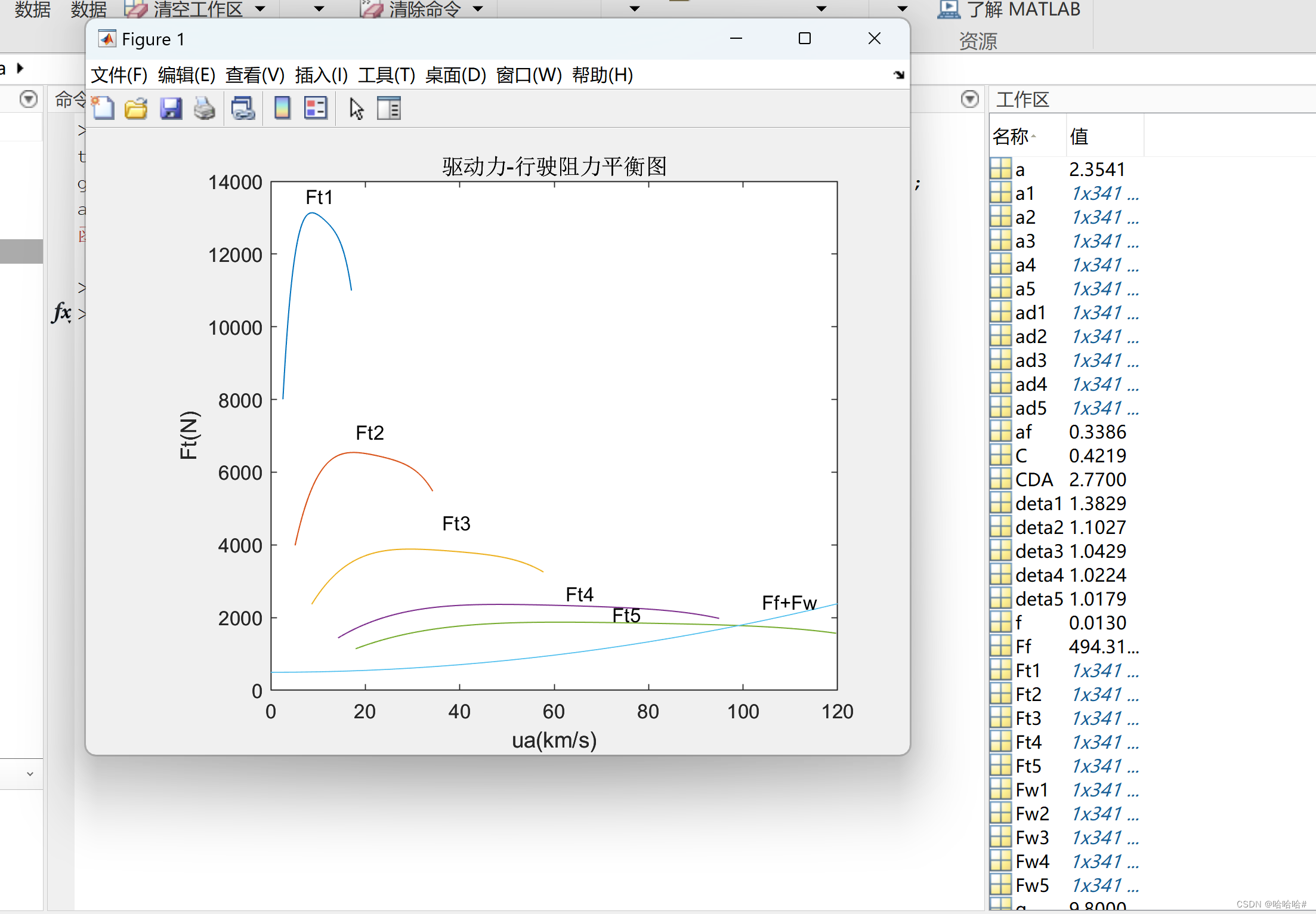Open the 编辑(E) menu
Viewport: 1316px width, 914px height.
[x=187, y=75]
